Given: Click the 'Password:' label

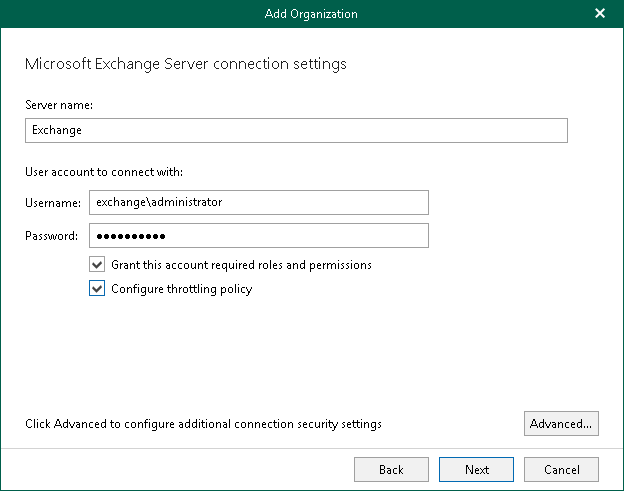Looking at the screenshot, I should tap(51, 236).
